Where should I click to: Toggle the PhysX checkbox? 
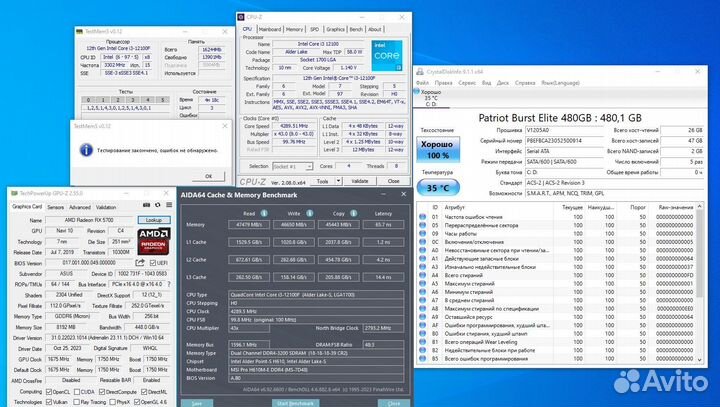[112, 402]
